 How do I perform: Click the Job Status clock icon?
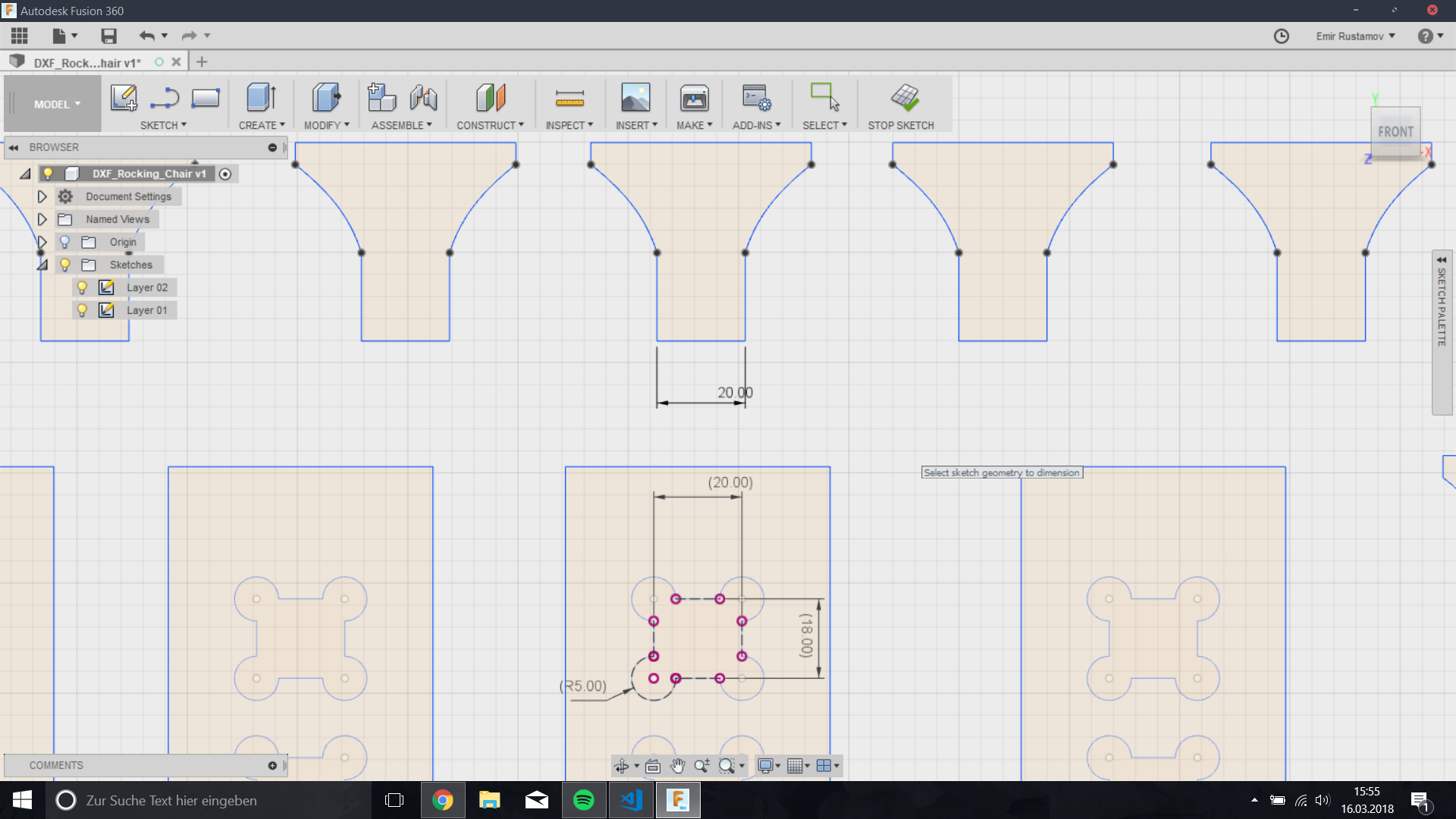click(x=1282, y=36)
